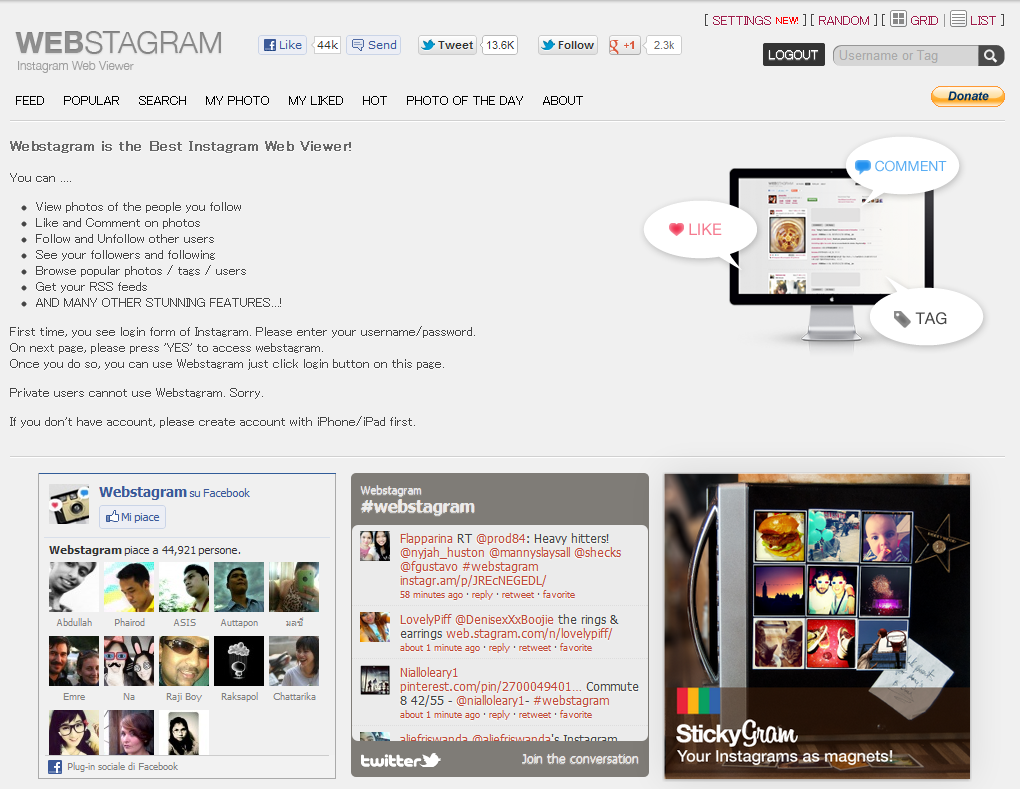Retweet Flapparina's tweet
The height and width of the screenshot is (789, 1020).
click(x=518, y=595)
